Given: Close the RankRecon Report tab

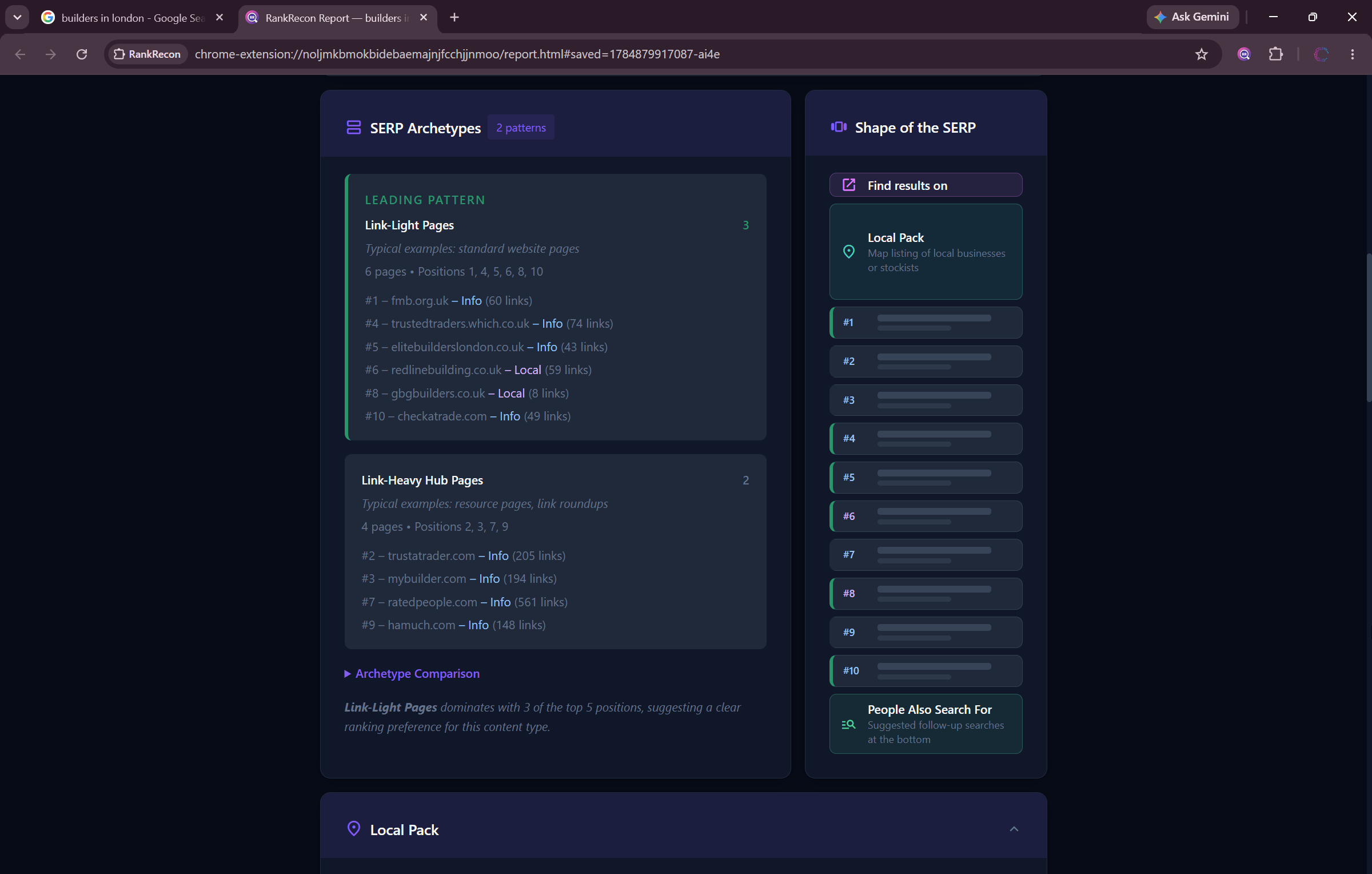Looking at the screenshot, I should click(x=424, y=18).
